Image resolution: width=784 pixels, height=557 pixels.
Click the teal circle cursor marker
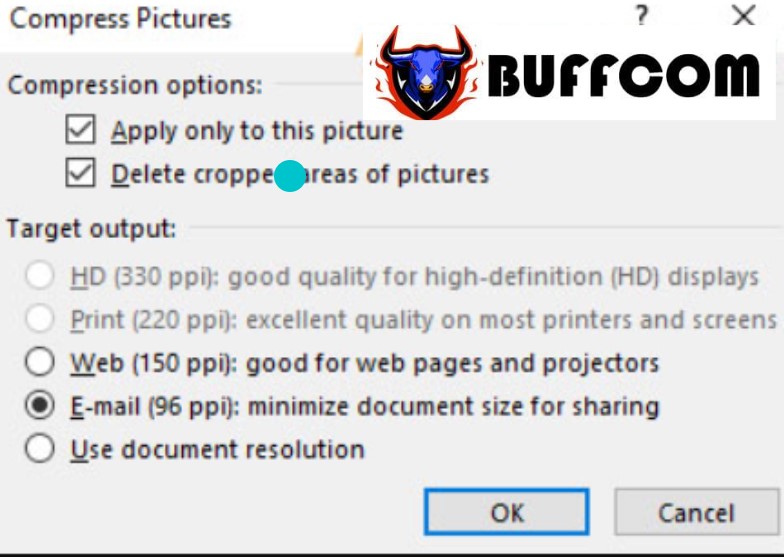(x=290, y=176)
